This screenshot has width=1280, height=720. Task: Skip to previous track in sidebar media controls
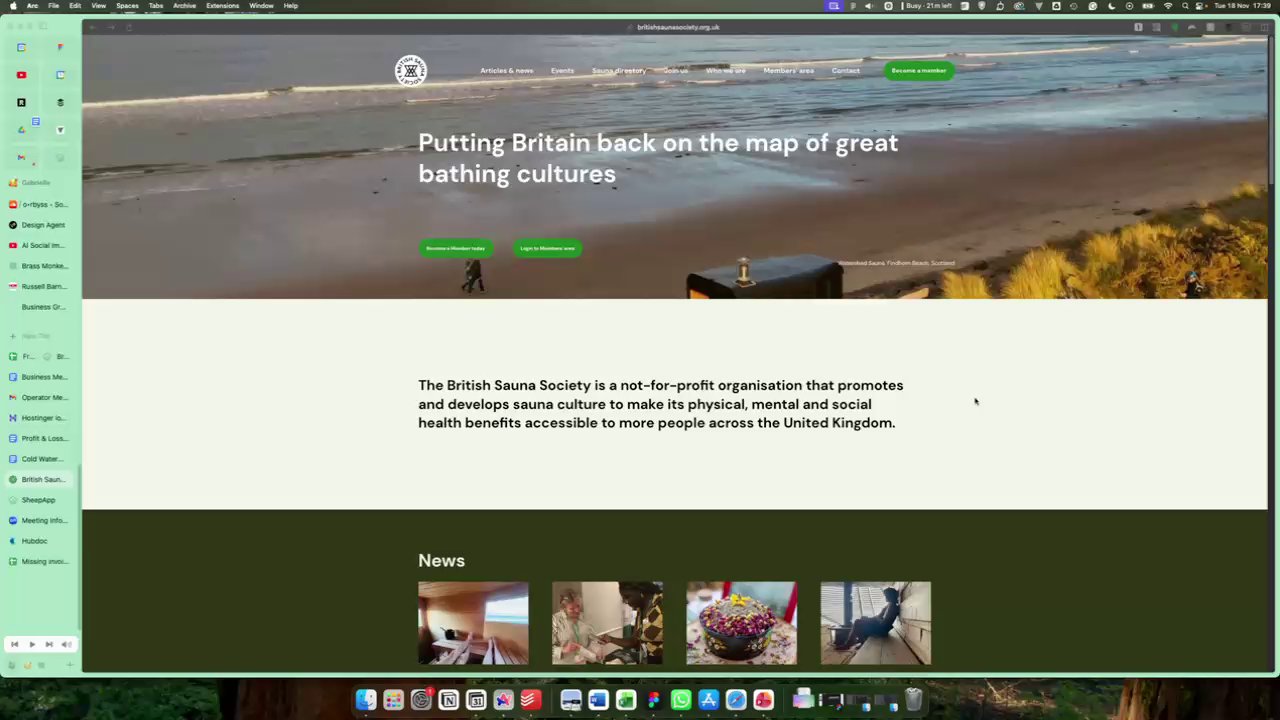click(x=14, y=645)
